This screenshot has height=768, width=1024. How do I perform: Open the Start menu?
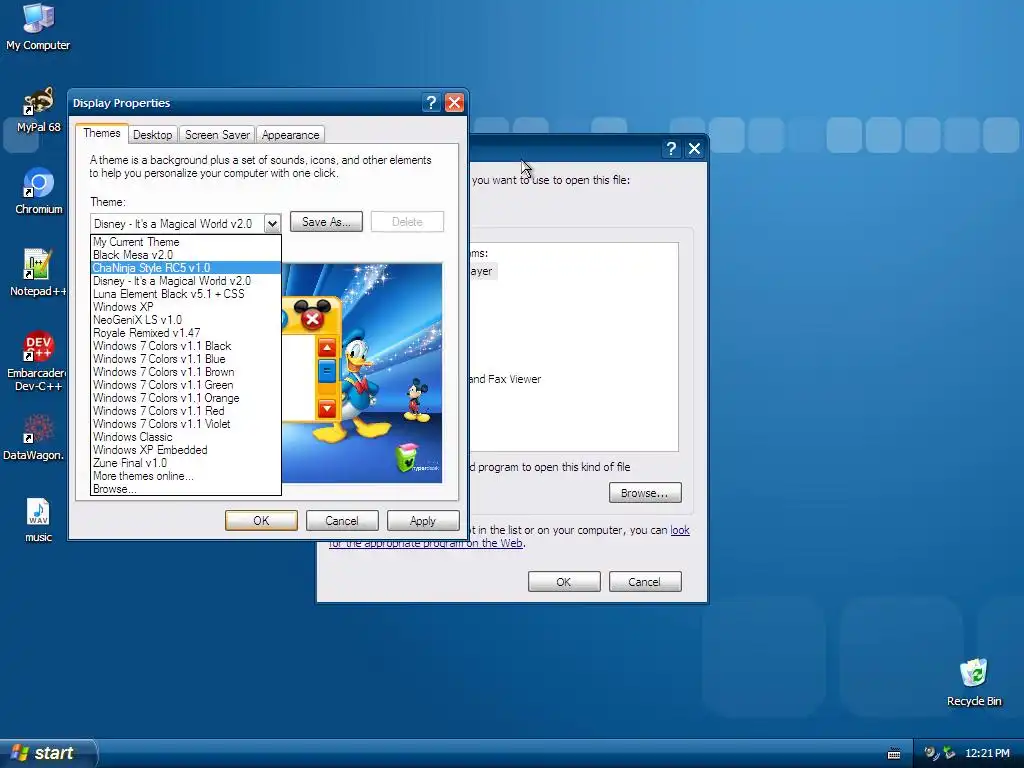click(47, 753)
